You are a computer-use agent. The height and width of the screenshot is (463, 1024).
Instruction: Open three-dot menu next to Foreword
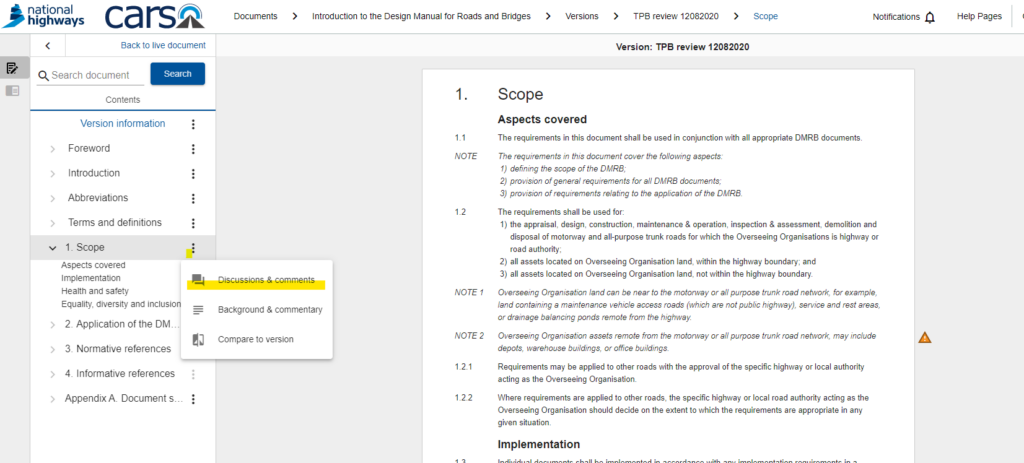[193, 149]
